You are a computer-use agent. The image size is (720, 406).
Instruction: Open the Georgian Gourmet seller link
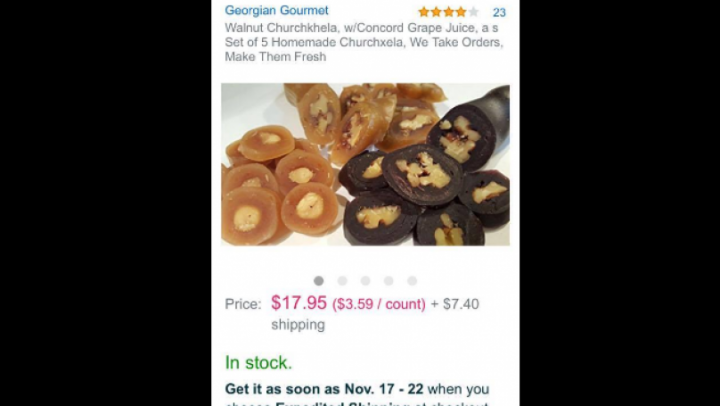point(276,11)
